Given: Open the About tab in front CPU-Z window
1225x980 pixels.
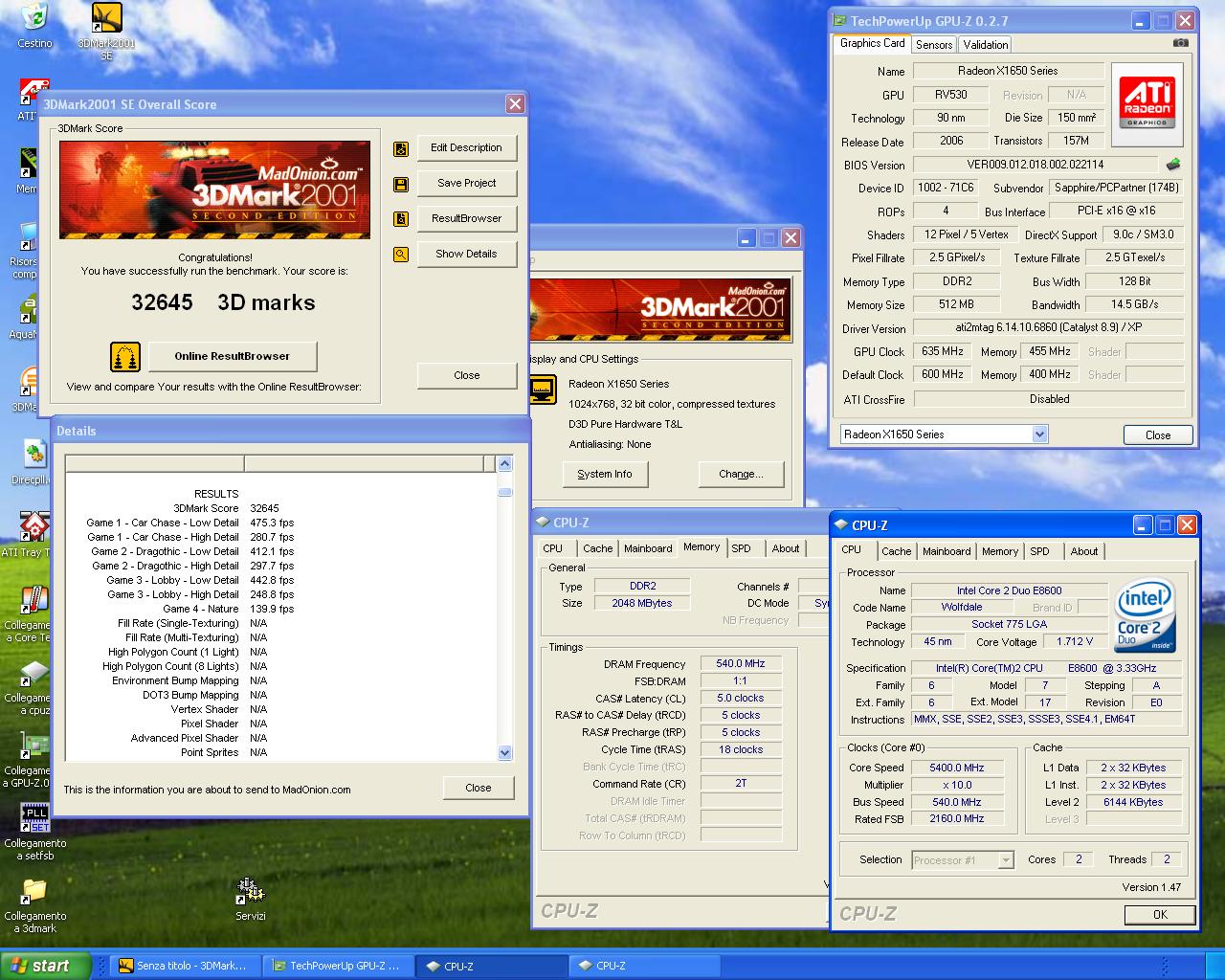Looking at the screenshot, I should [1084, 551].
